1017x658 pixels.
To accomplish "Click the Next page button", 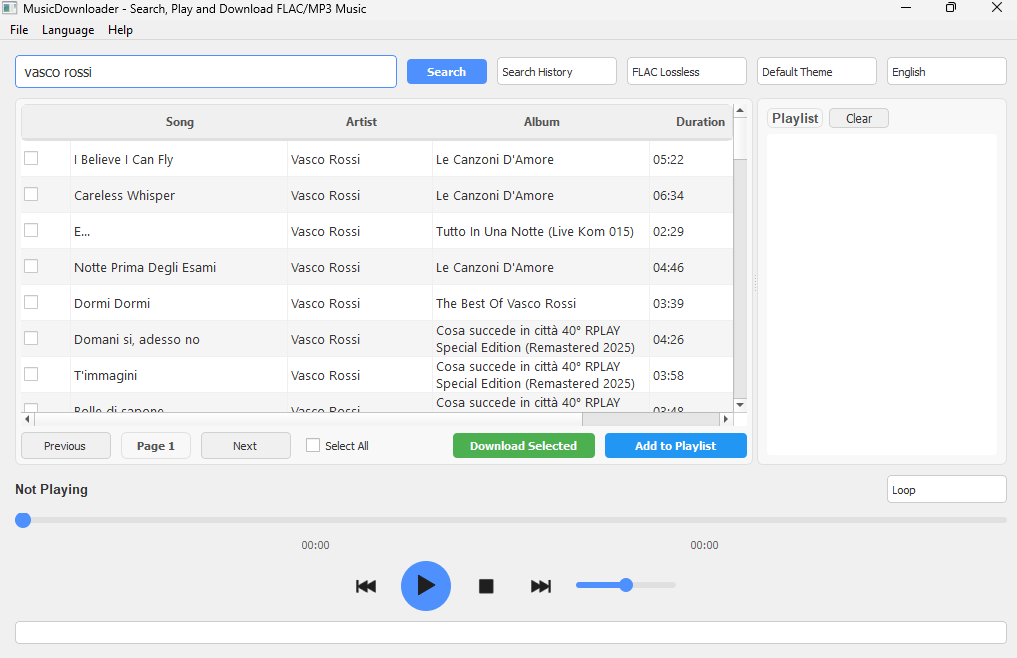I will (245, 446).
